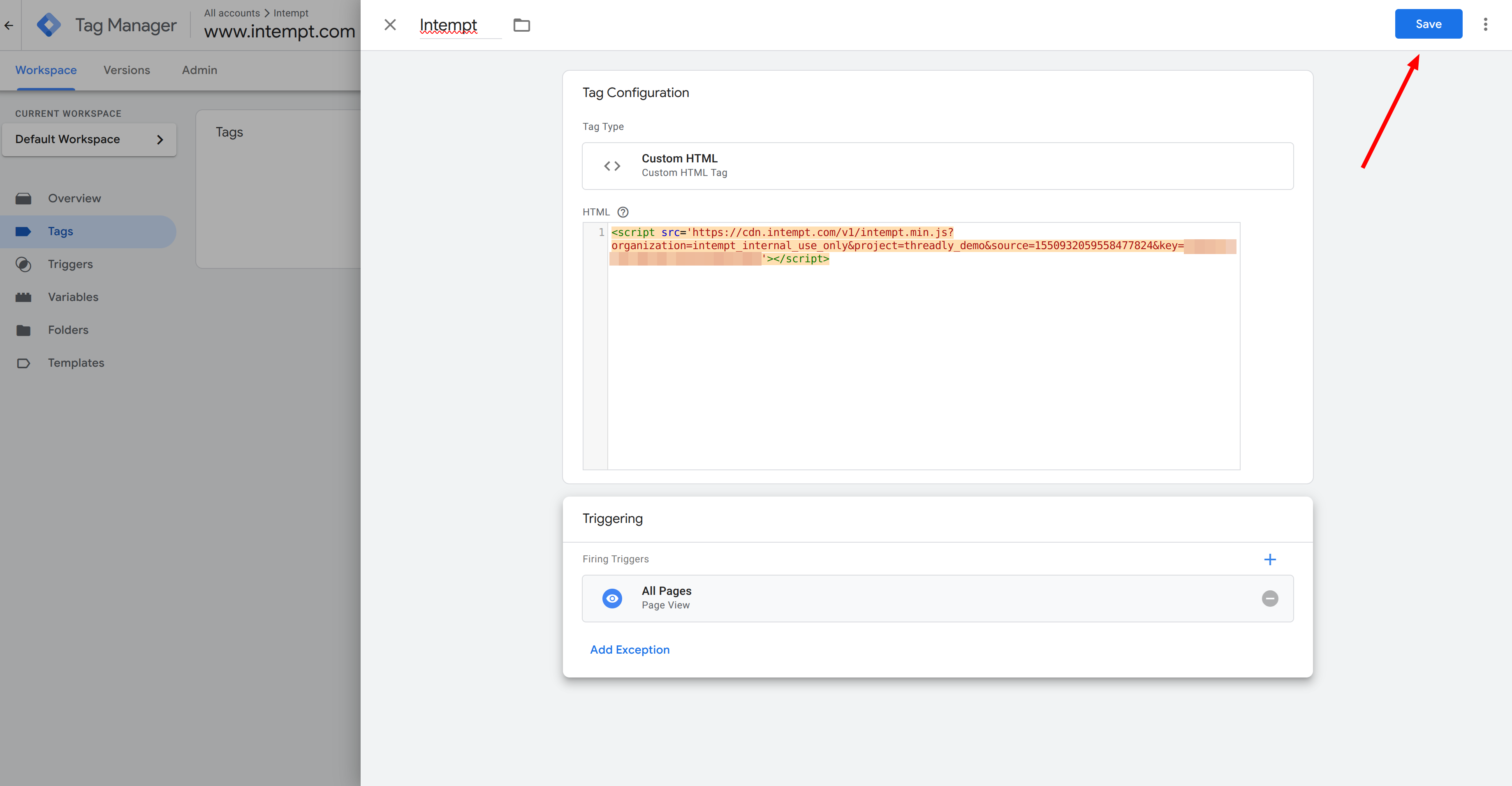The image size is (1512, 786).
Task: Expand the Default Workspace chevron
Action: click(x=160, y=140)
